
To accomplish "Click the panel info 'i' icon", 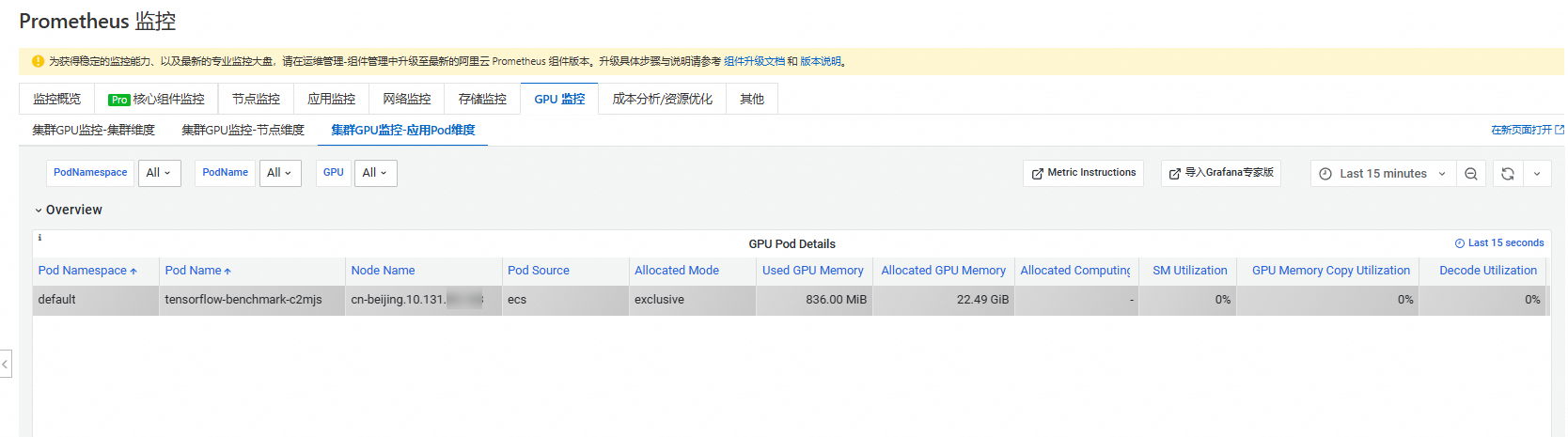I will (x=39, y=238).
